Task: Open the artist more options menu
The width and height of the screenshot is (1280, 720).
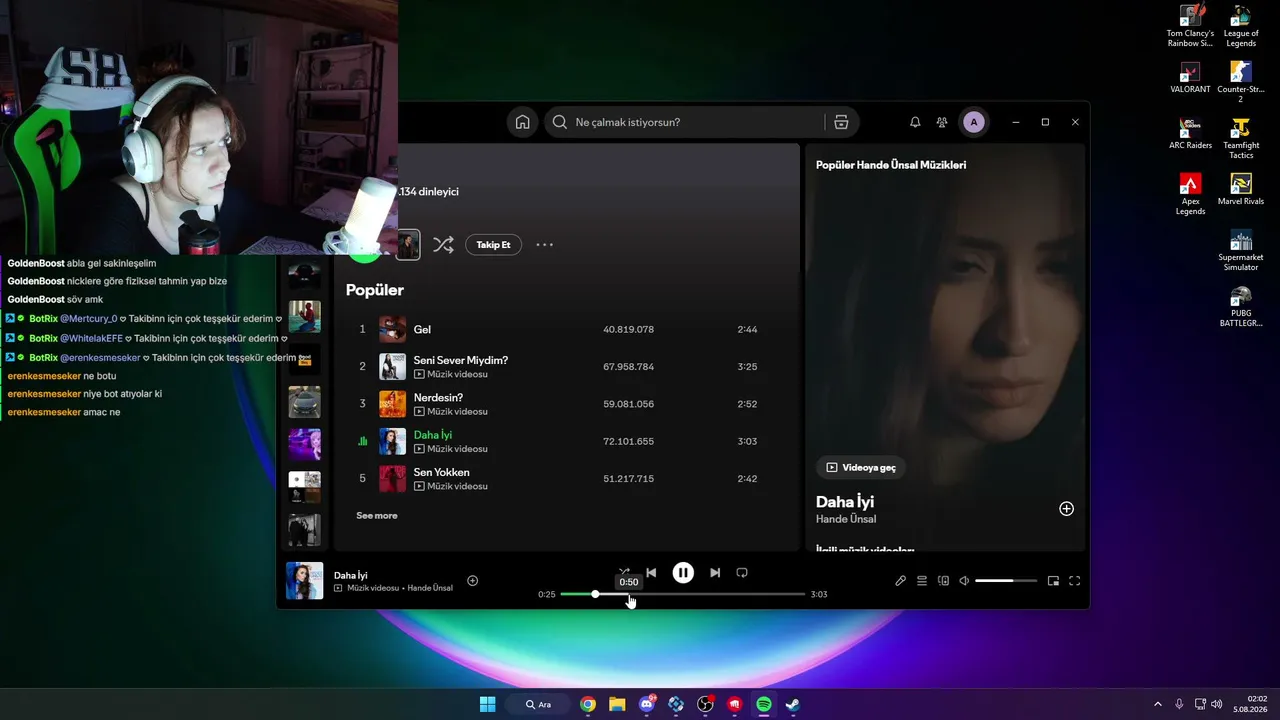Action: [544, 245]
